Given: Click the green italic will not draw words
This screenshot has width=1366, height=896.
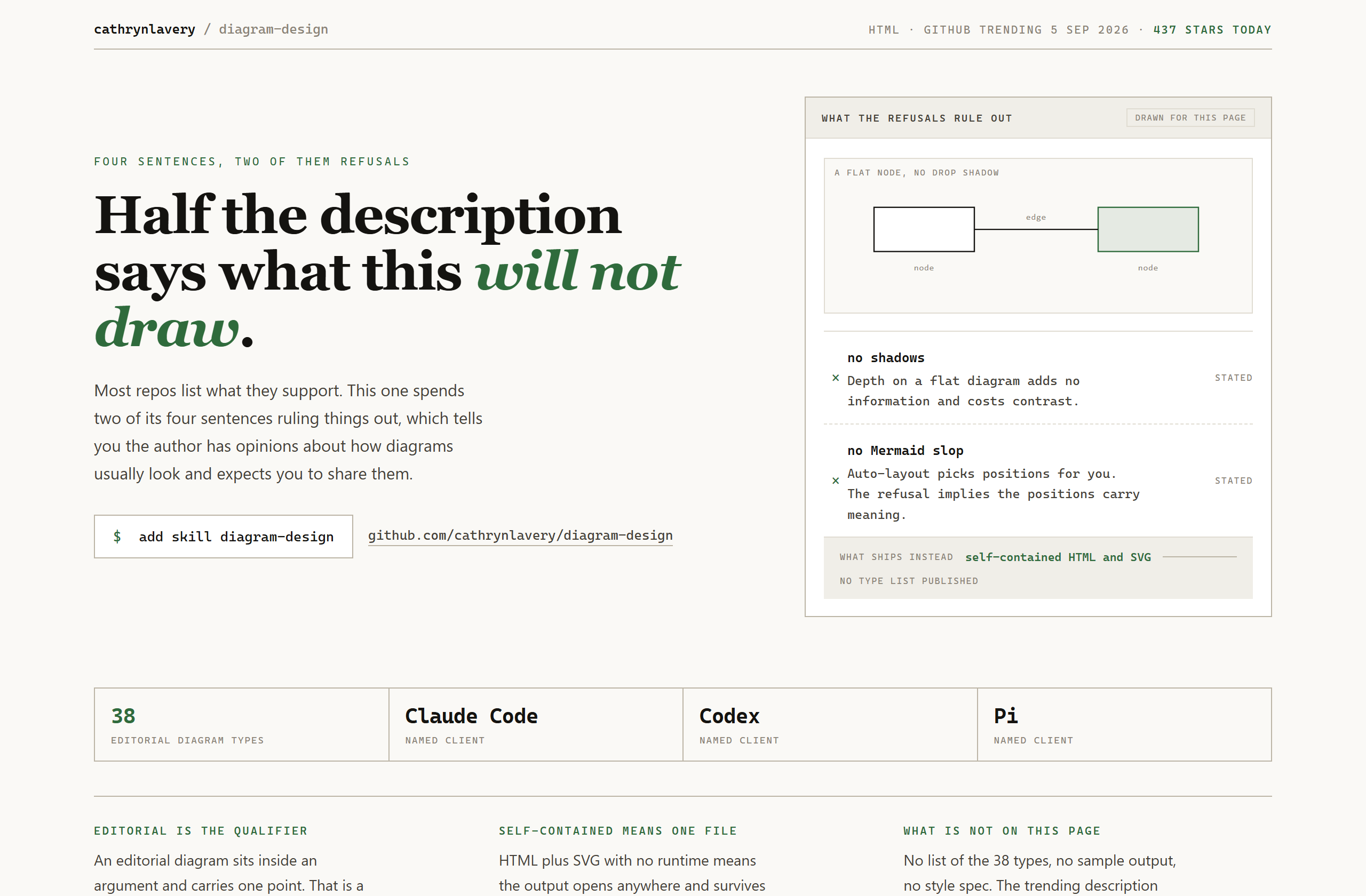Looking at the screenshot, I should 387,299.
